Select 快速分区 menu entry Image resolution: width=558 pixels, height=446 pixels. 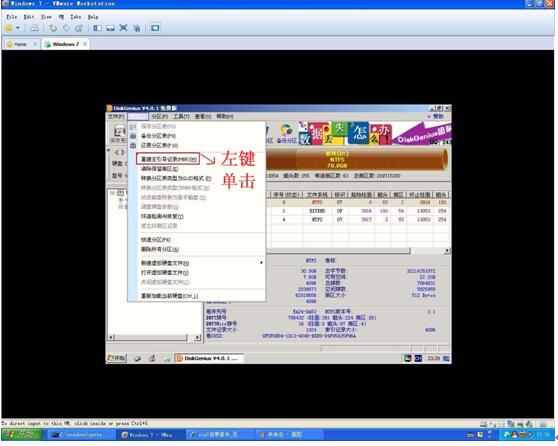coord(197,240)
